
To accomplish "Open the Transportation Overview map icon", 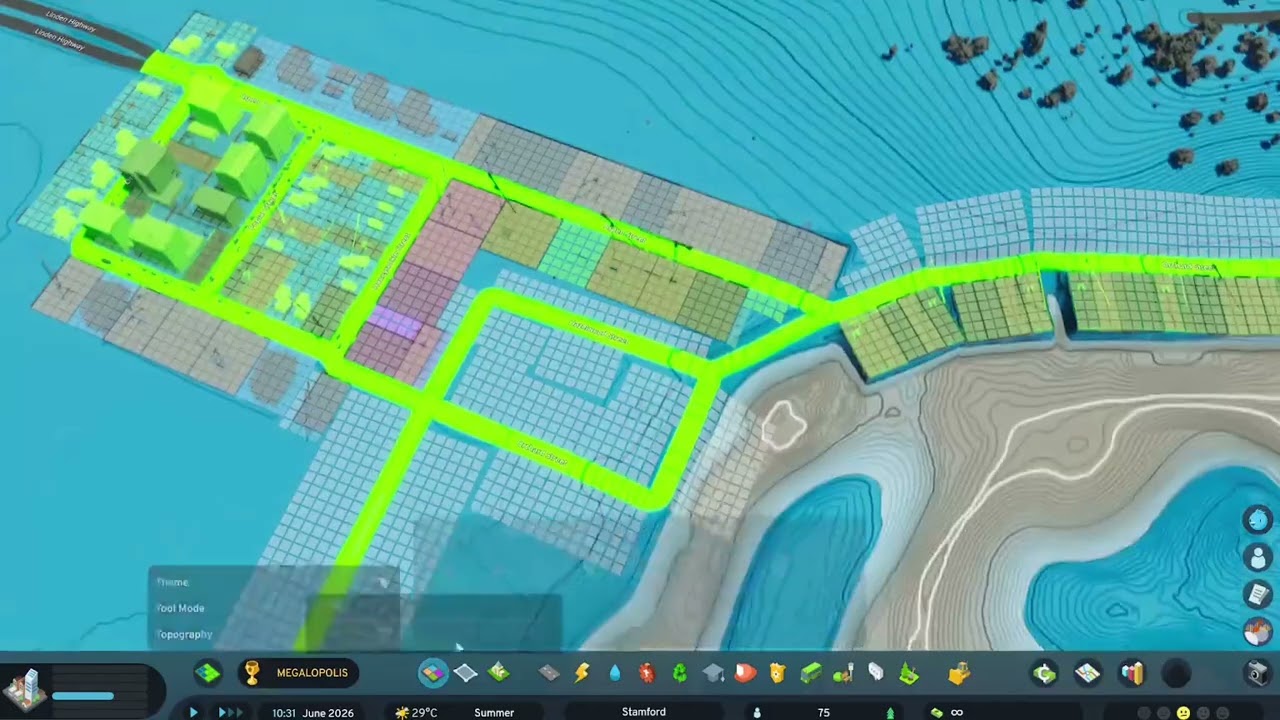I will (1088, 673).
